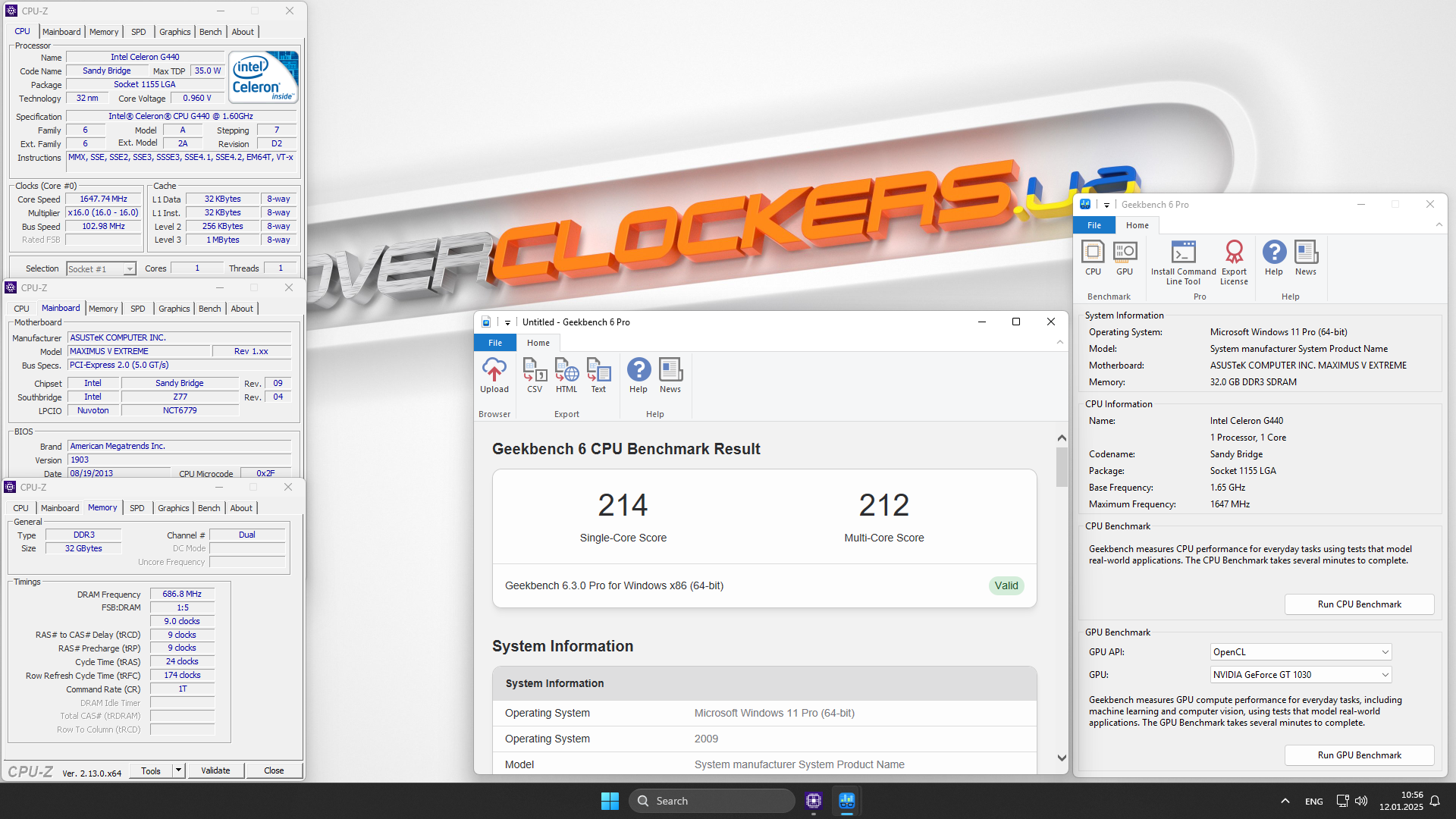This screenshot has width=1456, height=819.
Task: Click Multi-Core Score value 212
Action: point(884,505)
